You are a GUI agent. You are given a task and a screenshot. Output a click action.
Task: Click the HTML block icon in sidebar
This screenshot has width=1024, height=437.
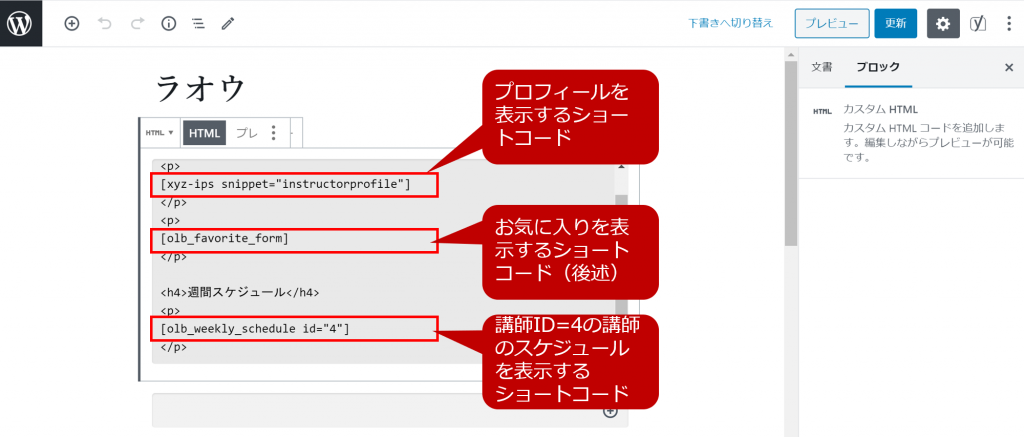point(822,111)
